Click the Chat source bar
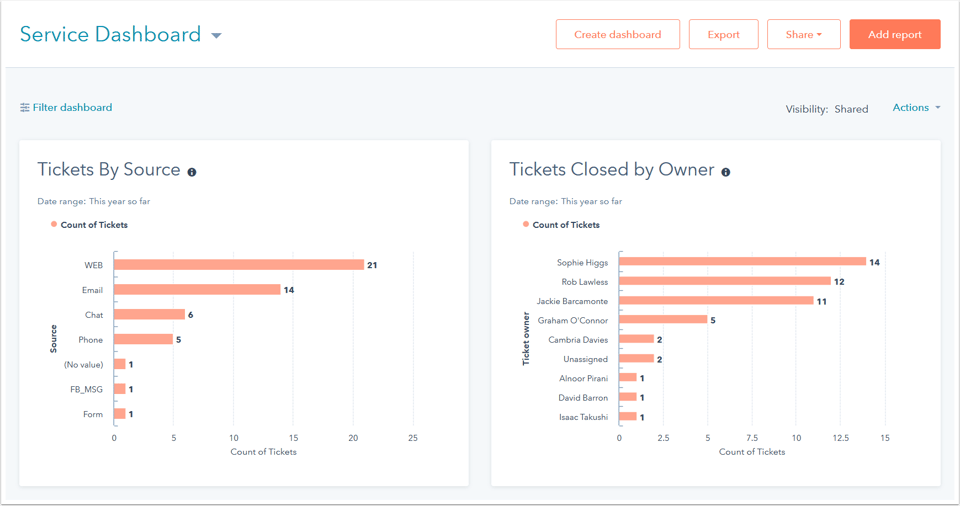This screenshot has width=960, height=506. click(x=149, y=315)
